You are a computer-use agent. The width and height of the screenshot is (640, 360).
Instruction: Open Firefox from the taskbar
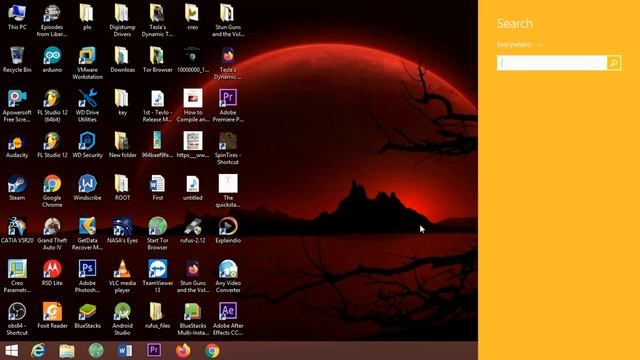pyautogui.click(x=183, y=351)
